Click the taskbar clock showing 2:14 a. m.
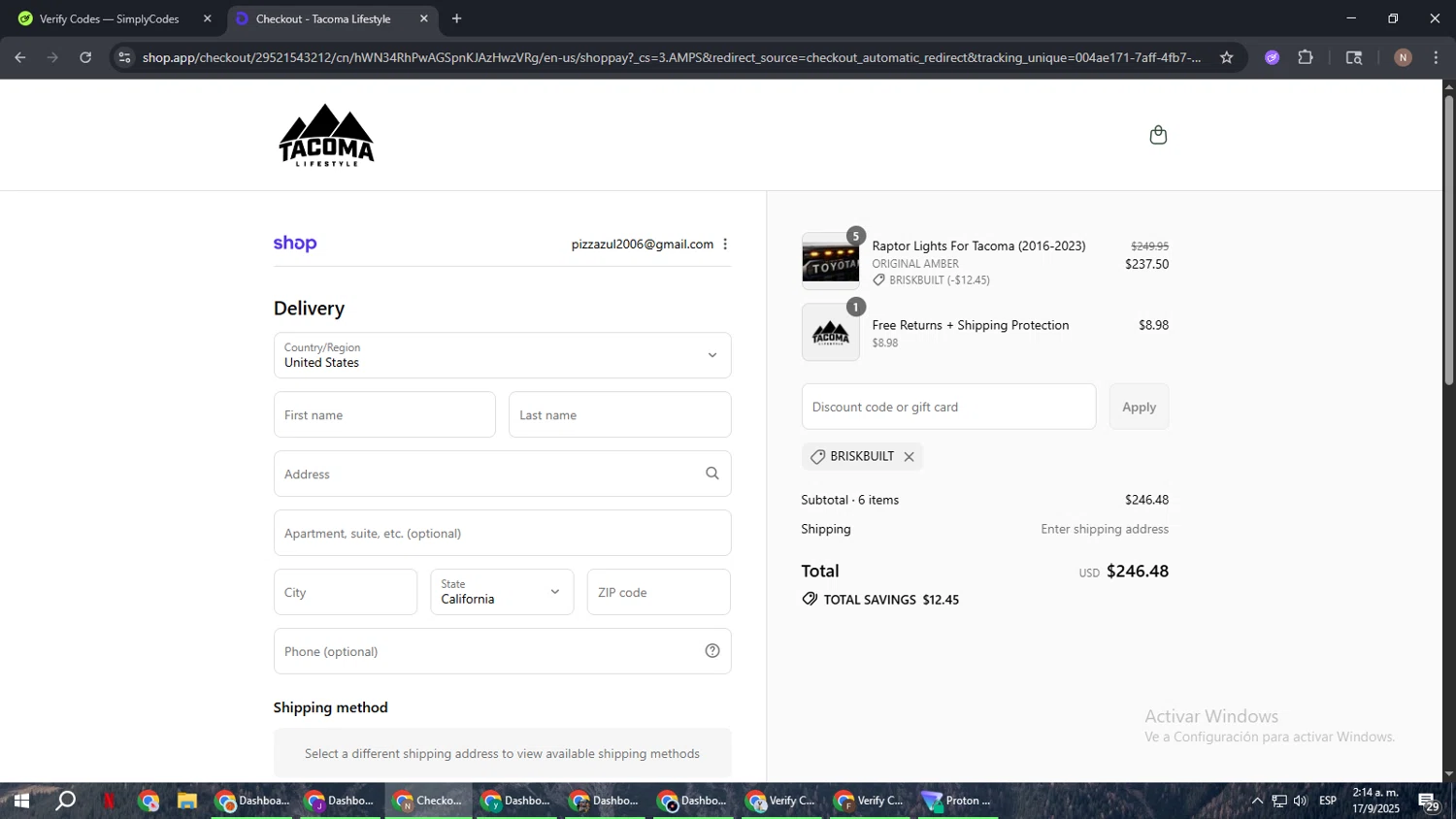Image resolution: width=1456 pixels, height=819 pixels. (x=1375, y=801)
